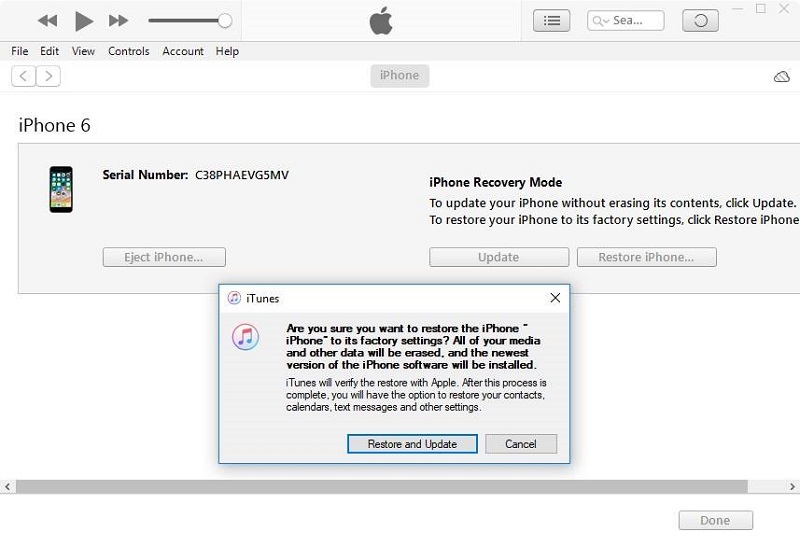Close the main iTunes window
This screenshot has height=546, width=800.
coord(784,9)
